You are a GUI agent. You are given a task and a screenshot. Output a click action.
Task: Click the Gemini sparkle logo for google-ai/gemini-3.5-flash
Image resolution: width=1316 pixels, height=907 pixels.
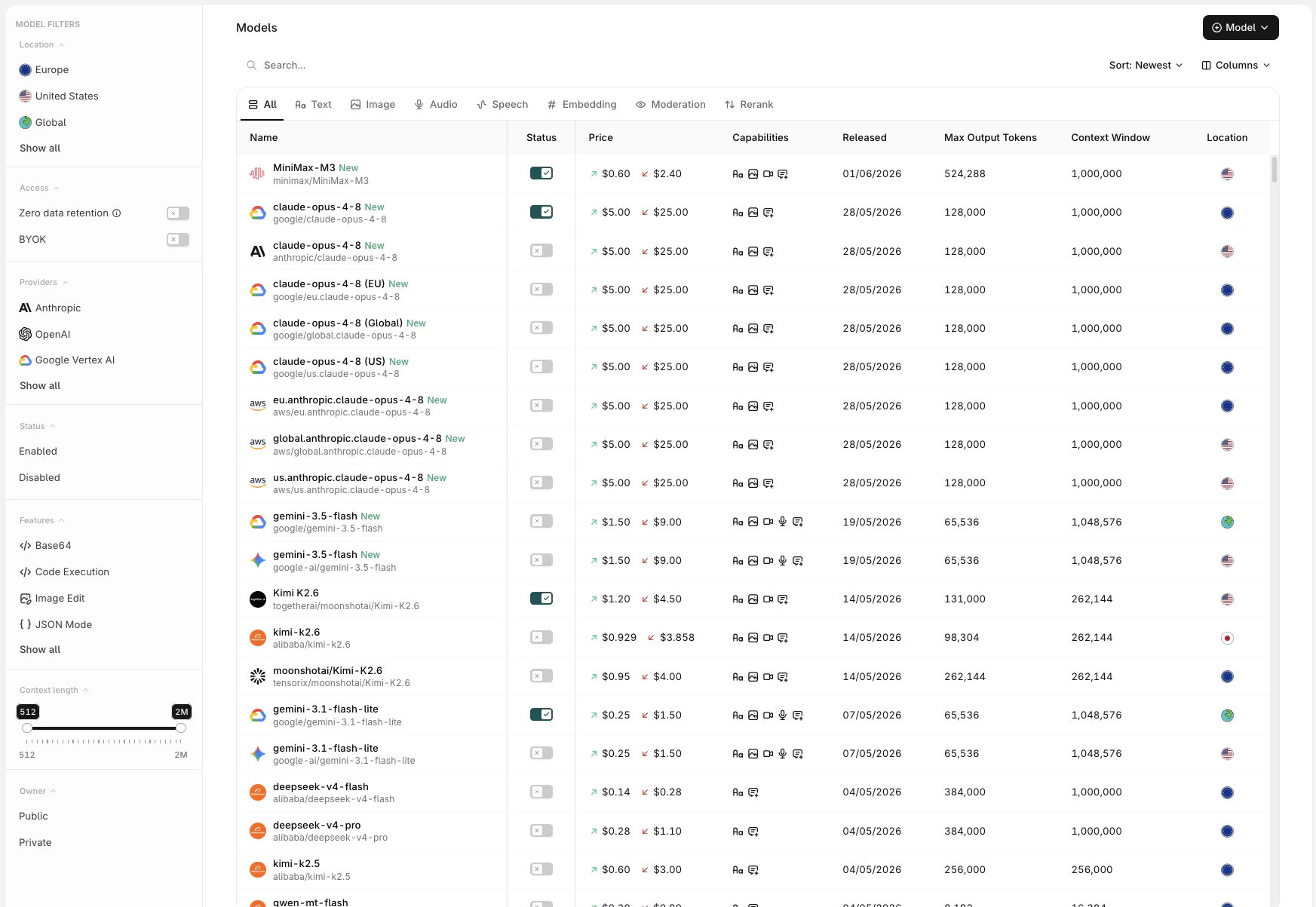pos(257,560)
